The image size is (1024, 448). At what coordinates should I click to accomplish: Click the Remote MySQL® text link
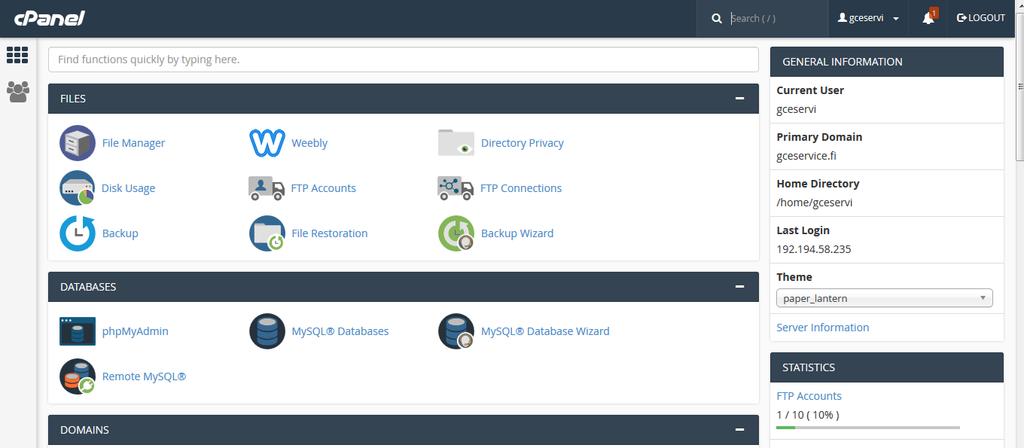pos(144,376)
